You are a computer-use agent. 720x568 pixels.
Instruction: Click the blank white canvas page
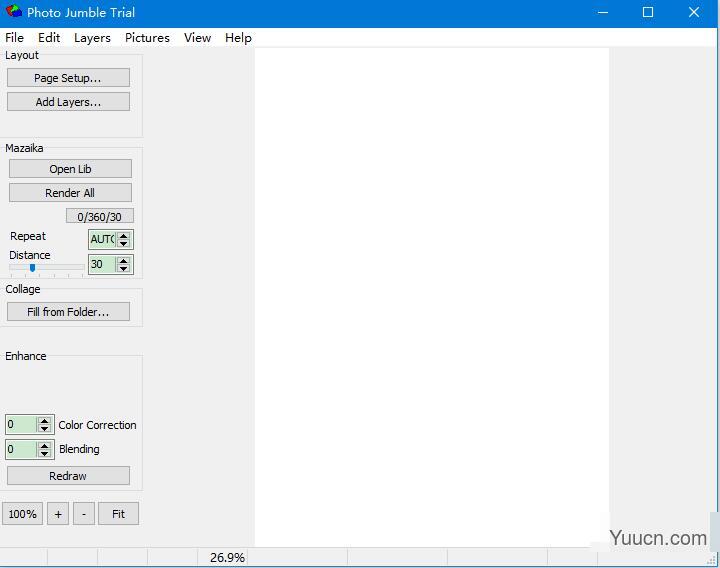(432, 297)
